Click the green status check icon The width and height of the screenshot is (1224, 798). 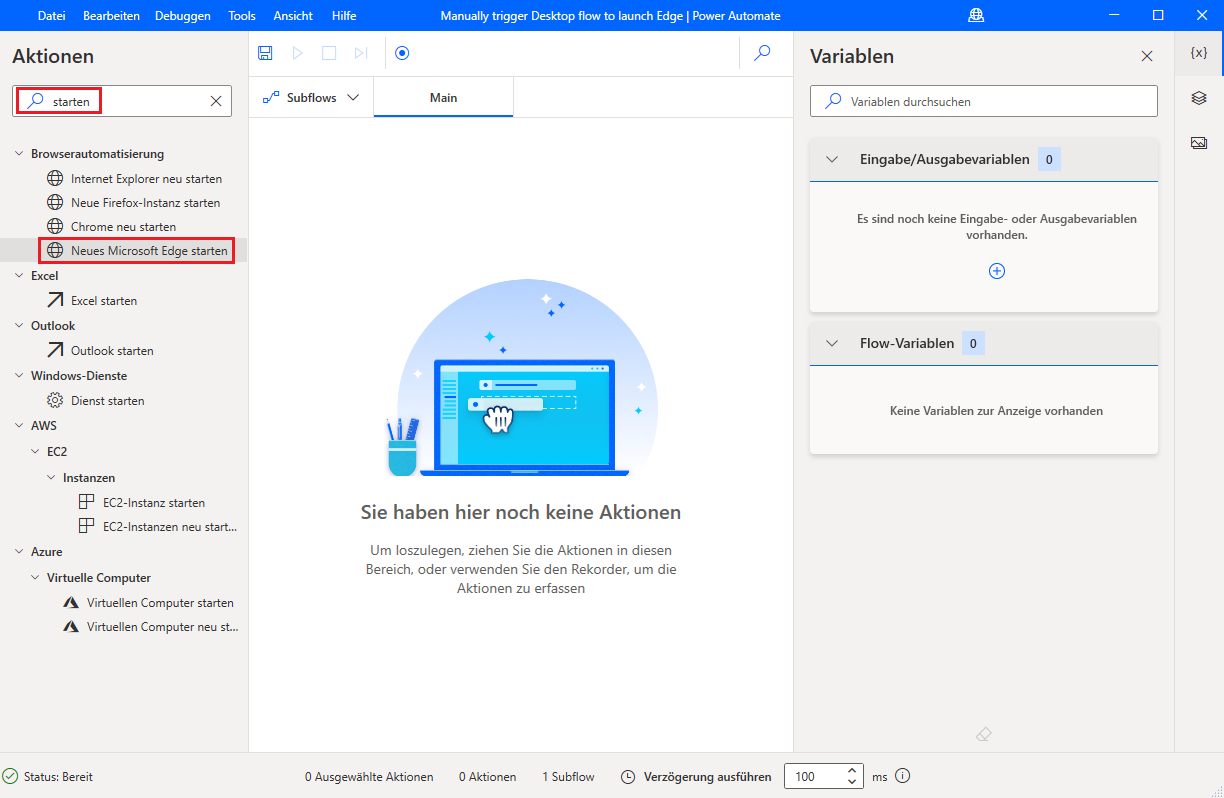(x=11, y=776)
